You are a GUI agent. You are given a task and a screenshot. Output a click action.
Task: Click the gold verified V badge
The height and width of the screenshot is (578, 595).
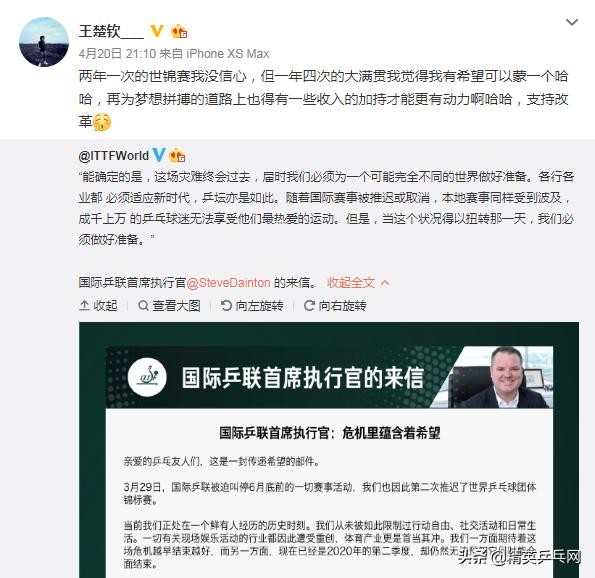(x=157, y=31)
